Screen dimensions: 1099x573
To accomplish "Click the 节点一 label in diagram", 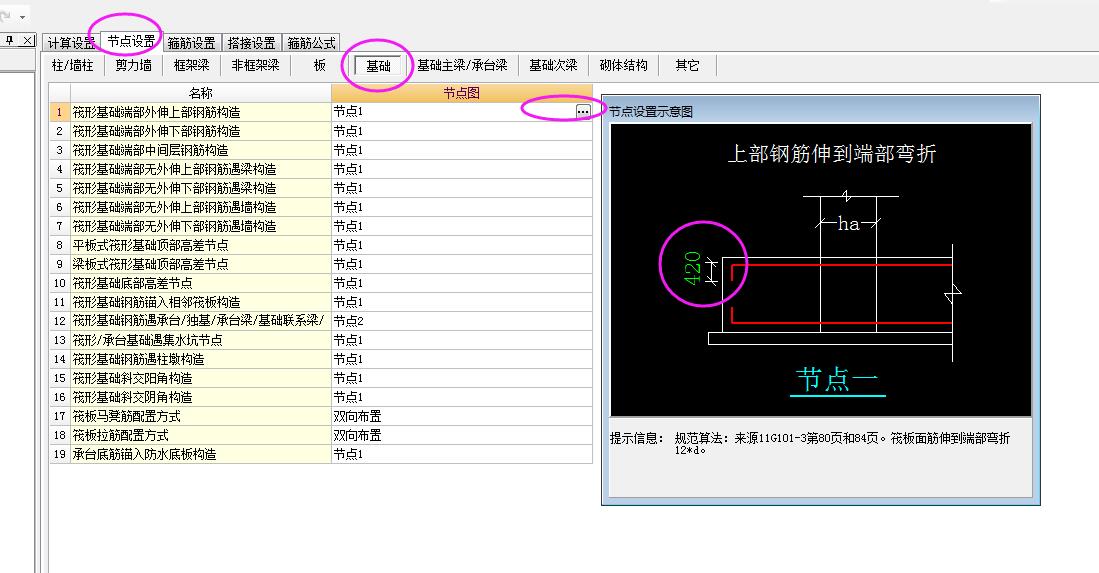I will [x=837, y=380].
